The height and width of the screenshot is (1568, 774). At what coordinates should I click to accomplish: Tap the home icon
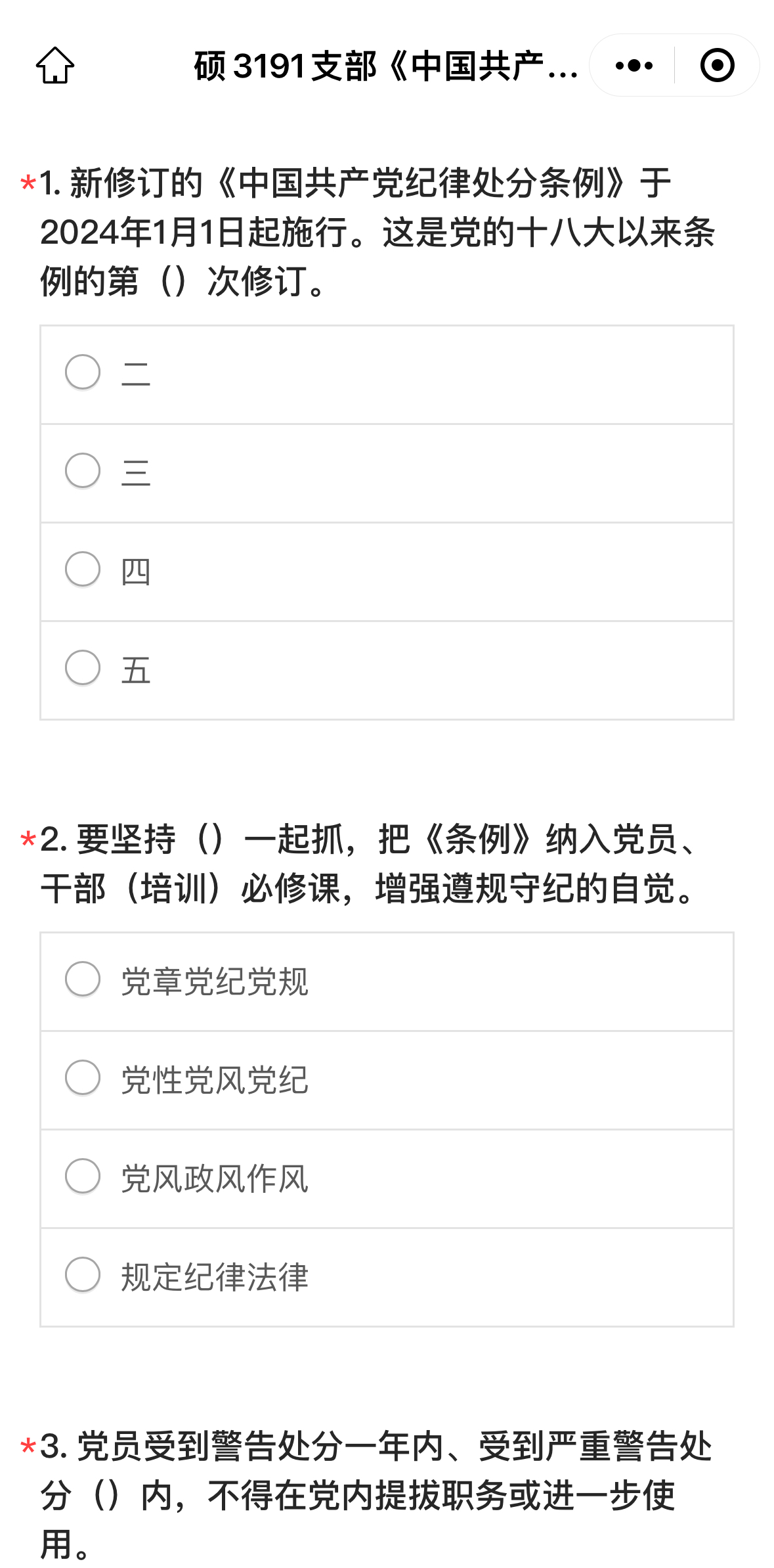tap(55, 66)
